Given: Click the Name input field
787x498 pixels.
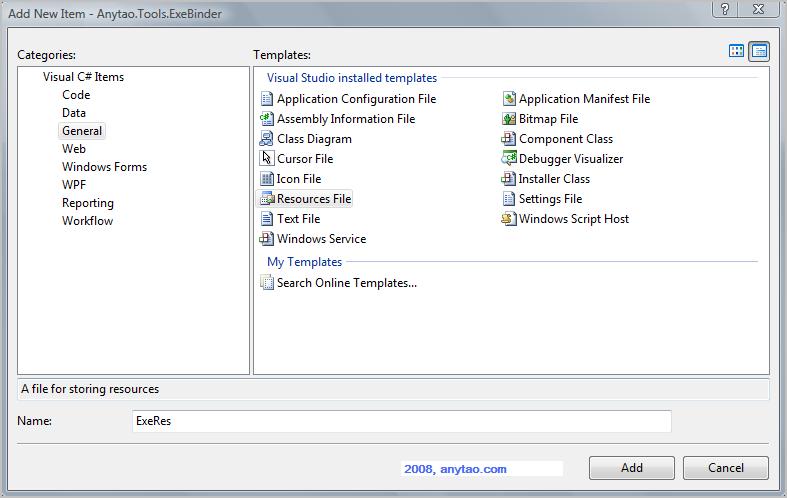Looking at the screenshot, I should pos(401,421).
